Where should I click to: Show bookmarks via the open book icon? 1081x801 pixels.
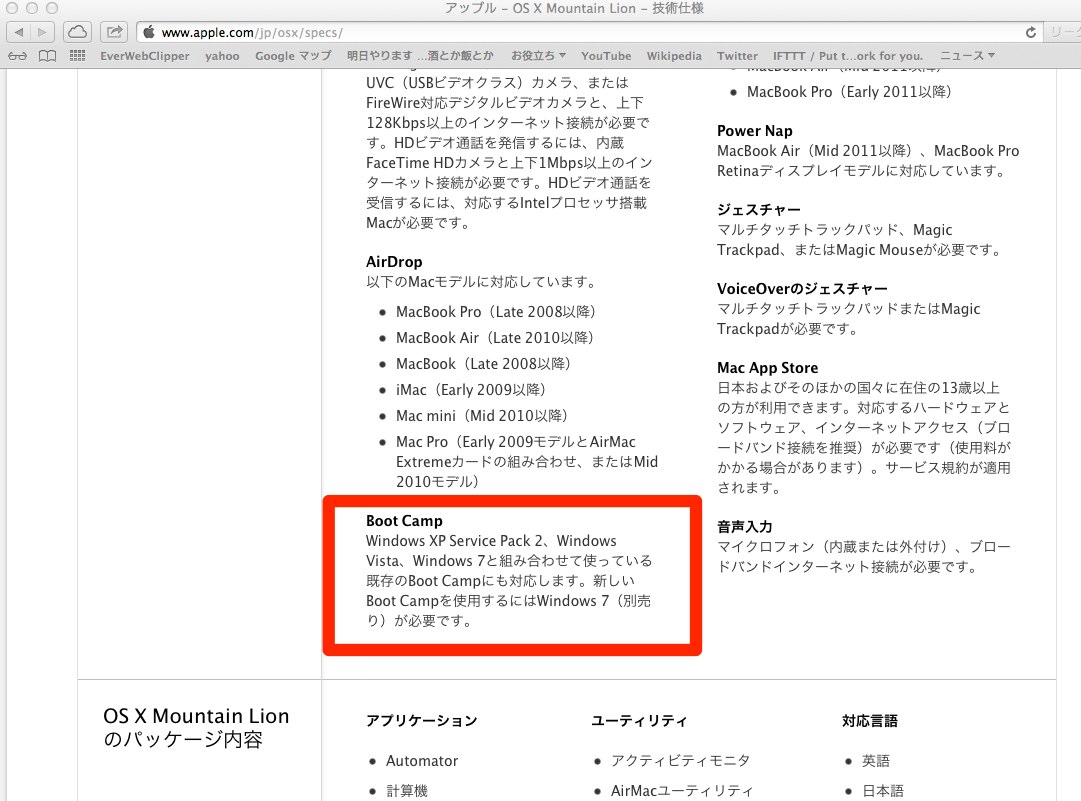pos(48,56)
